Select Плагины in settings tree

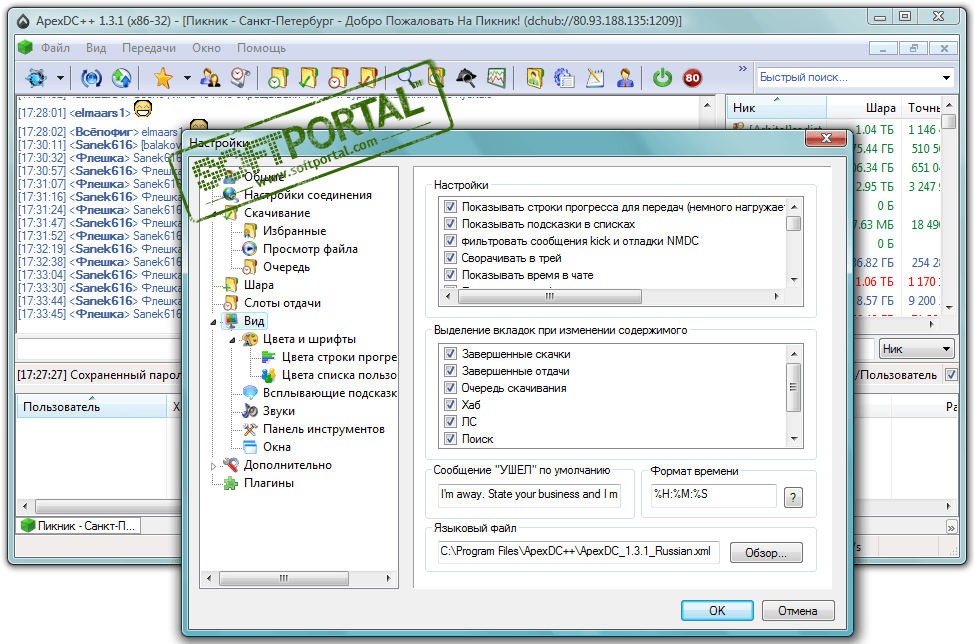click(x=268, y=483)
